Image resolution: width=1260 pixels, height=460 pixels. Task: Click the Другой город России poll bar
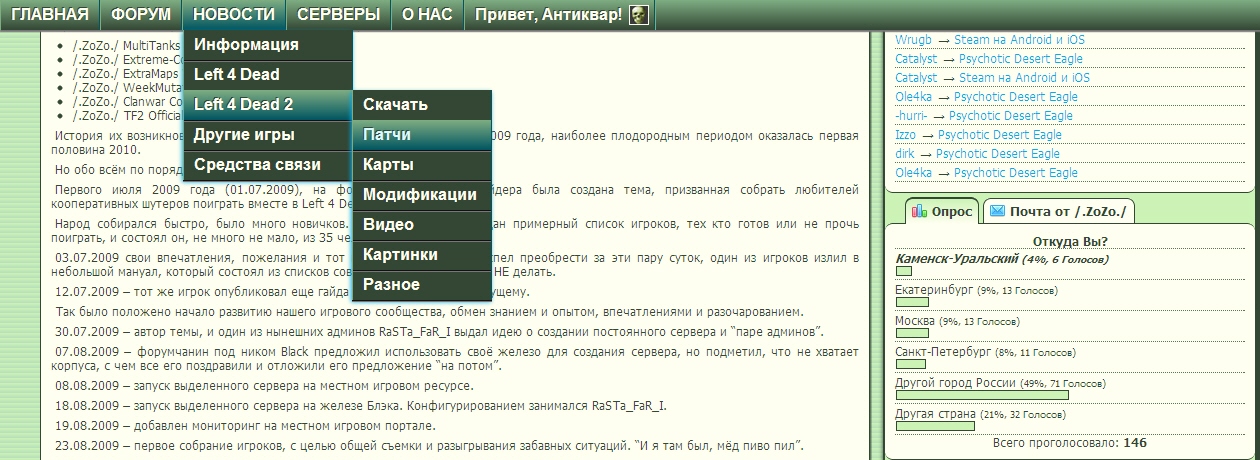pyautogui.click(x=982, y=396)
